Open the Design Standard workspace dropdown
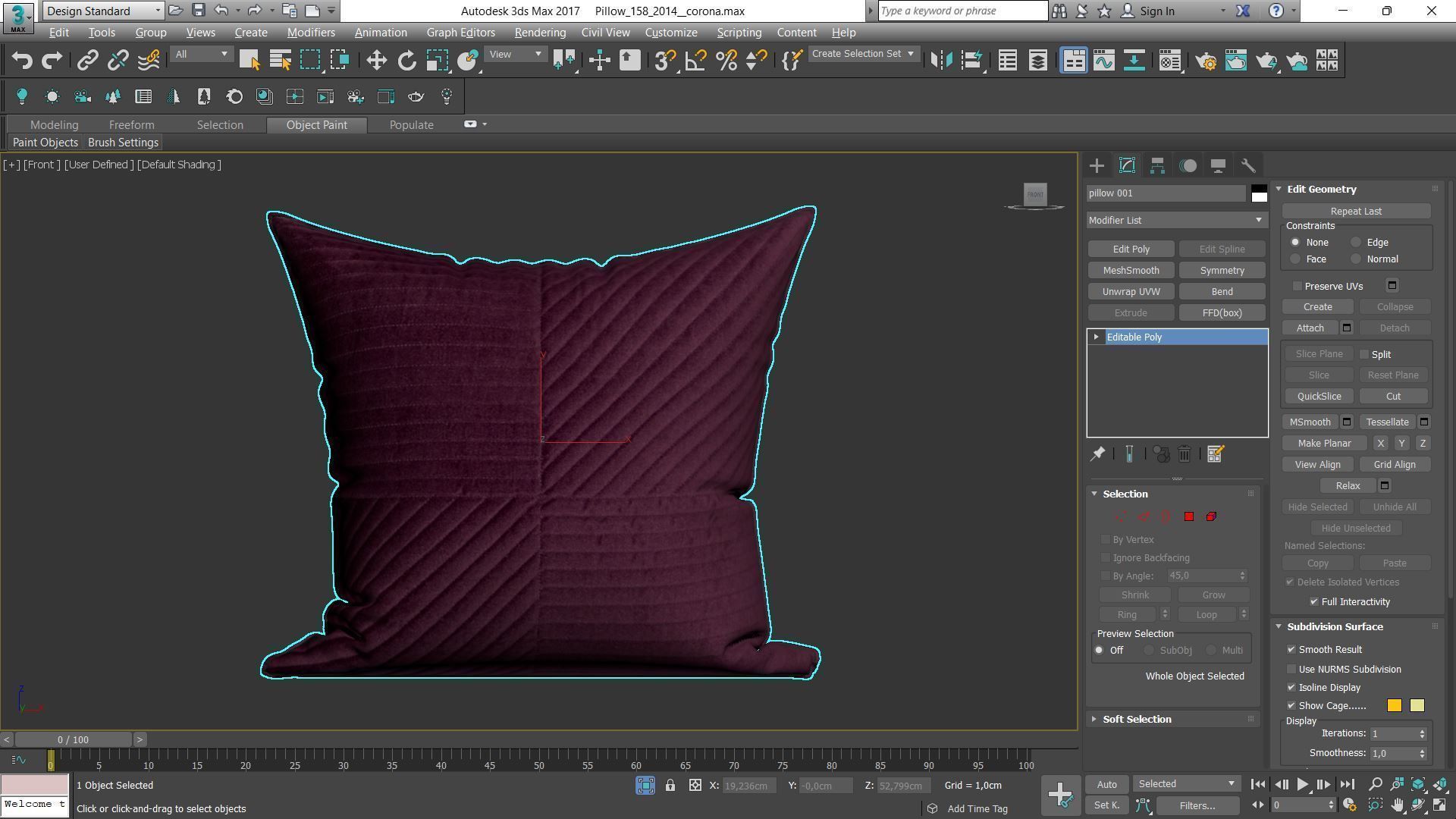 103,11
